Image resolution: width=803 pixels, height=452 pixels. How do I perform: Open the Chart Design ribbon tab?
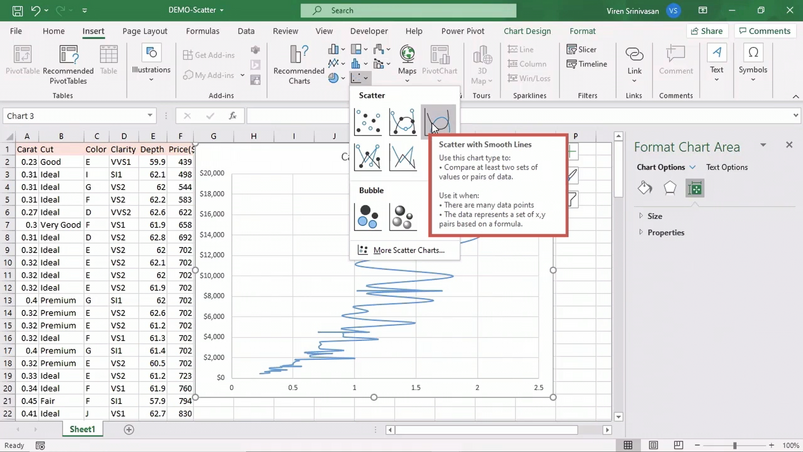click(x=527, y=31)
